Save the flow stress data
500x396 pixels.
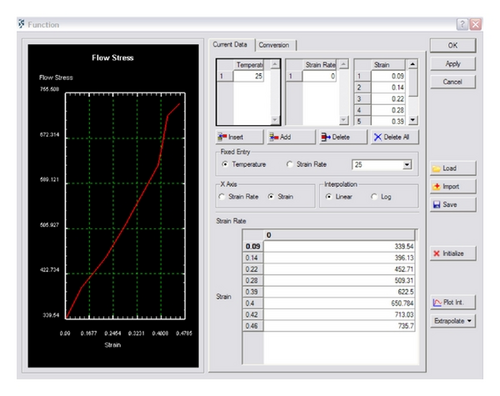453,205
